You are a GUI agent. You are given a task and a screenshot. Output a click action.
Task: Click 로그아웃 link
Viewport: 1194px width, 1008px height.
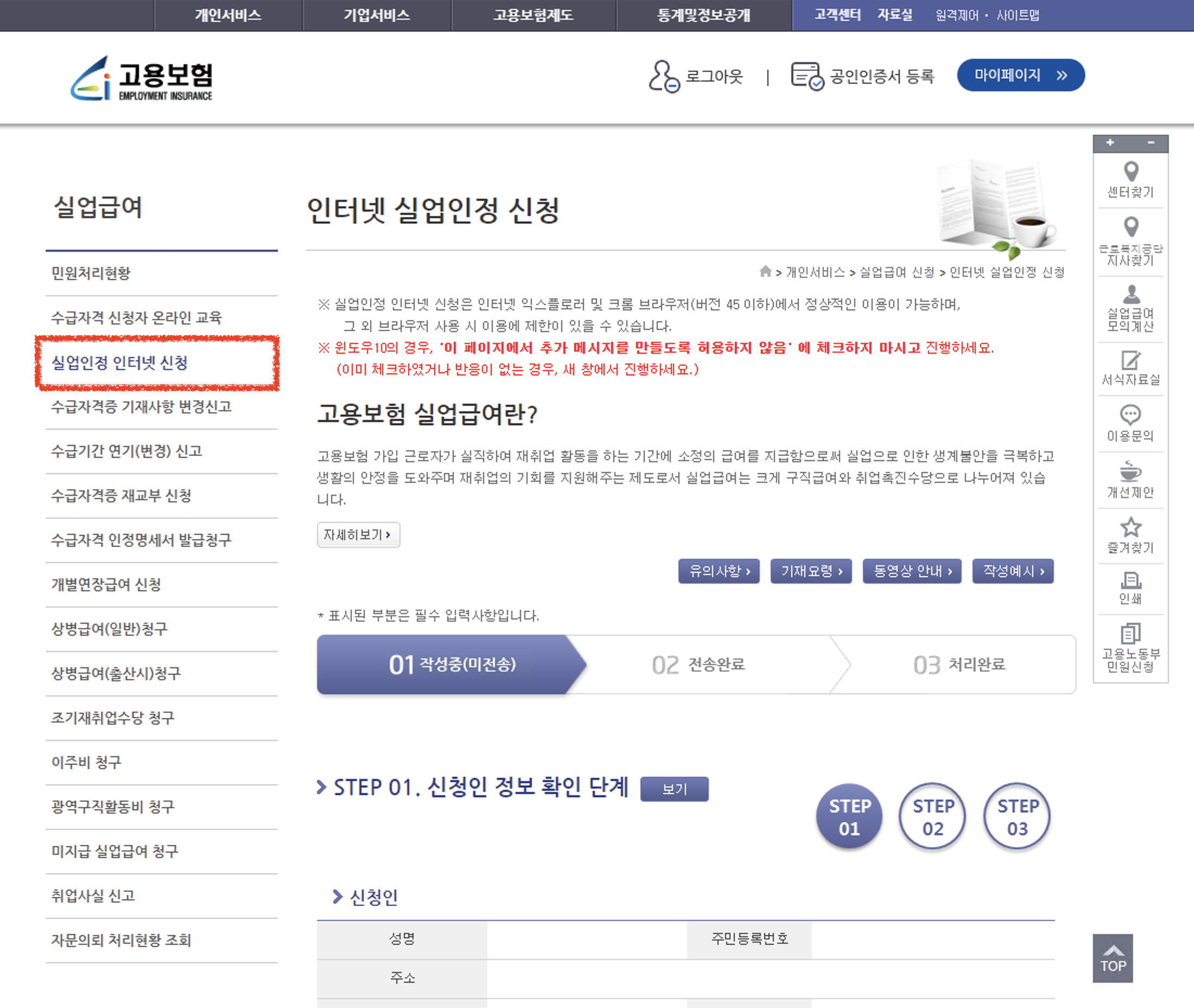[713, 76]
